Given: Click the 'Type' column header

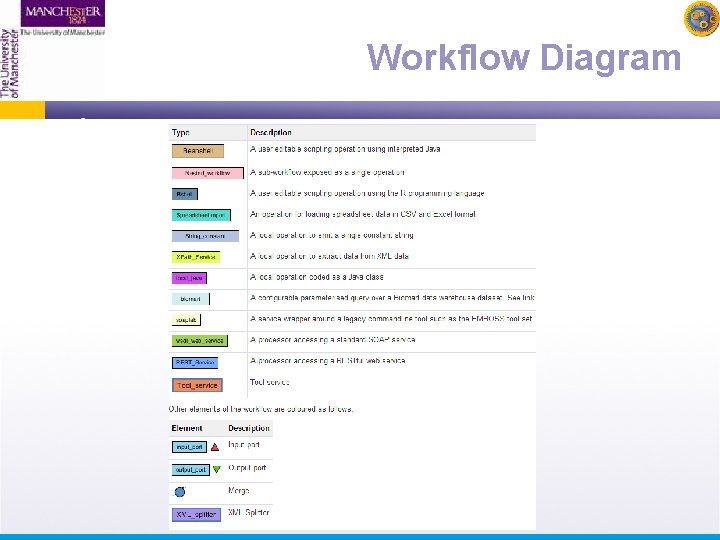Looking at the screenshot, I should [x=181, y=133].
